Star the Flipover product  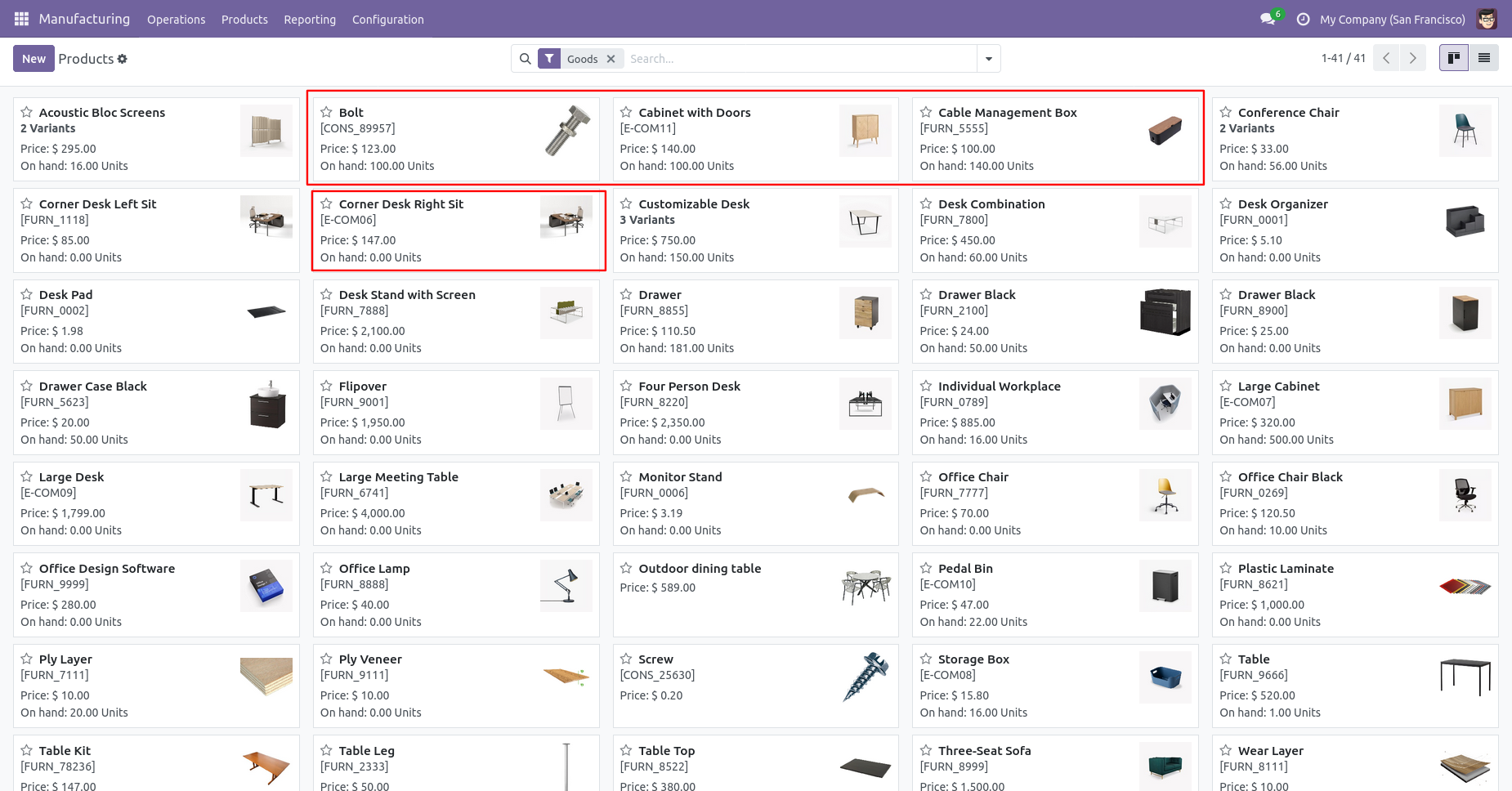click(326, 386)
